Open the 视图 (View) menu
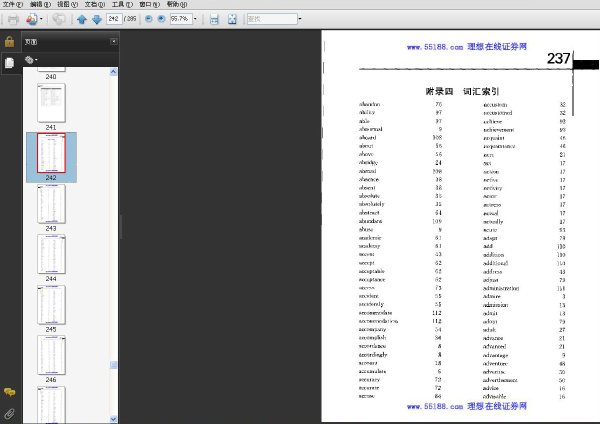Viewport: 600px width, 424px height. pyautogui.click(x=67, y=4)
